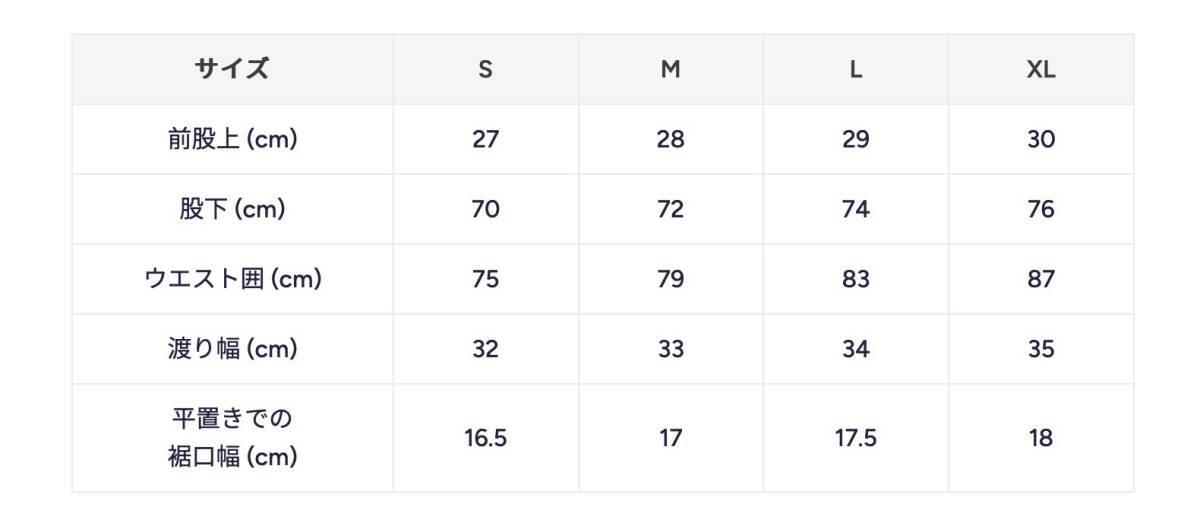Click the 前股上 (cm) row label
This screenshot has height=526, width=1200.
(232, 139)
